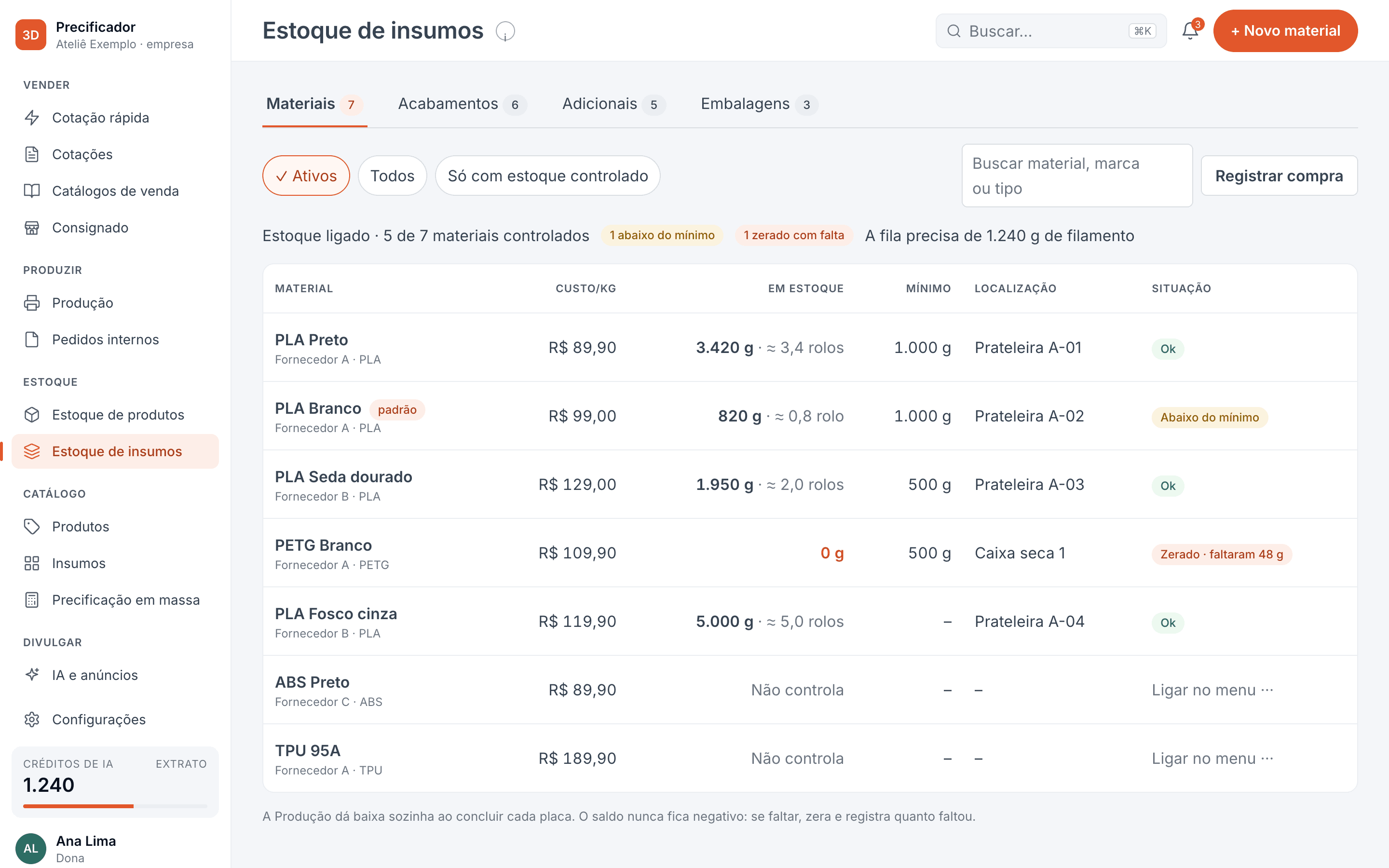1389x868 pixels.
Task: Click the Material column header
Action: coord(304,288)
